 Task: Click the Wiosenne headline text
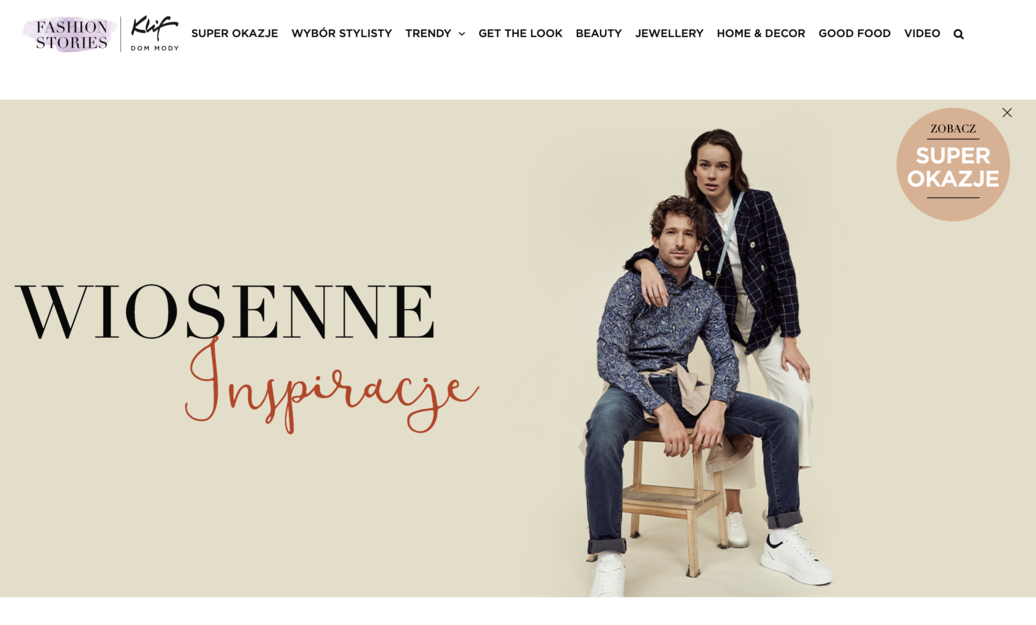click(x=225, y=311)
